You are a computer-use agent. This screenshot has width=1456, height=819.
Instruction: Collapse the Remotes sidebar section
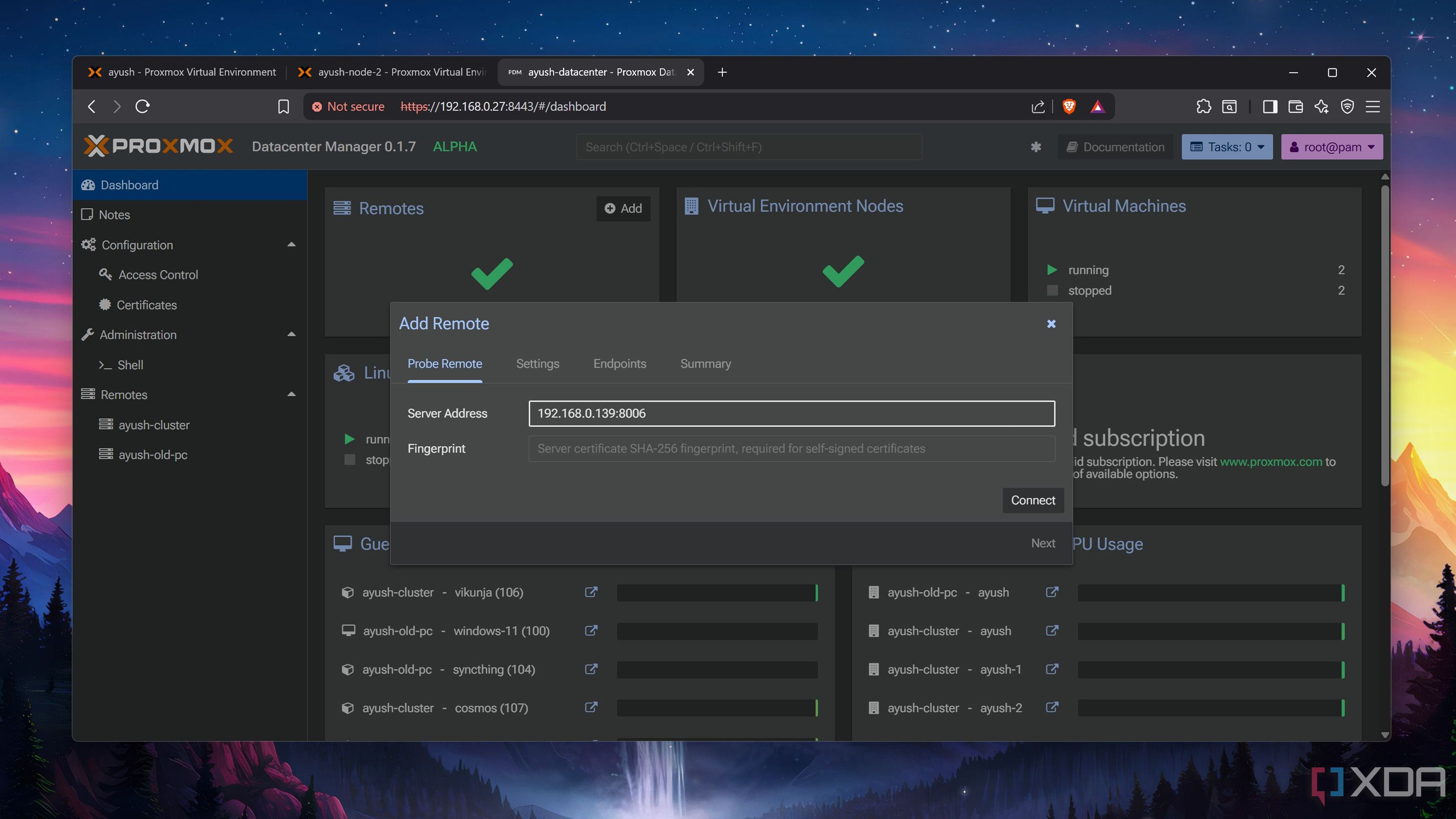coord(292,394)
